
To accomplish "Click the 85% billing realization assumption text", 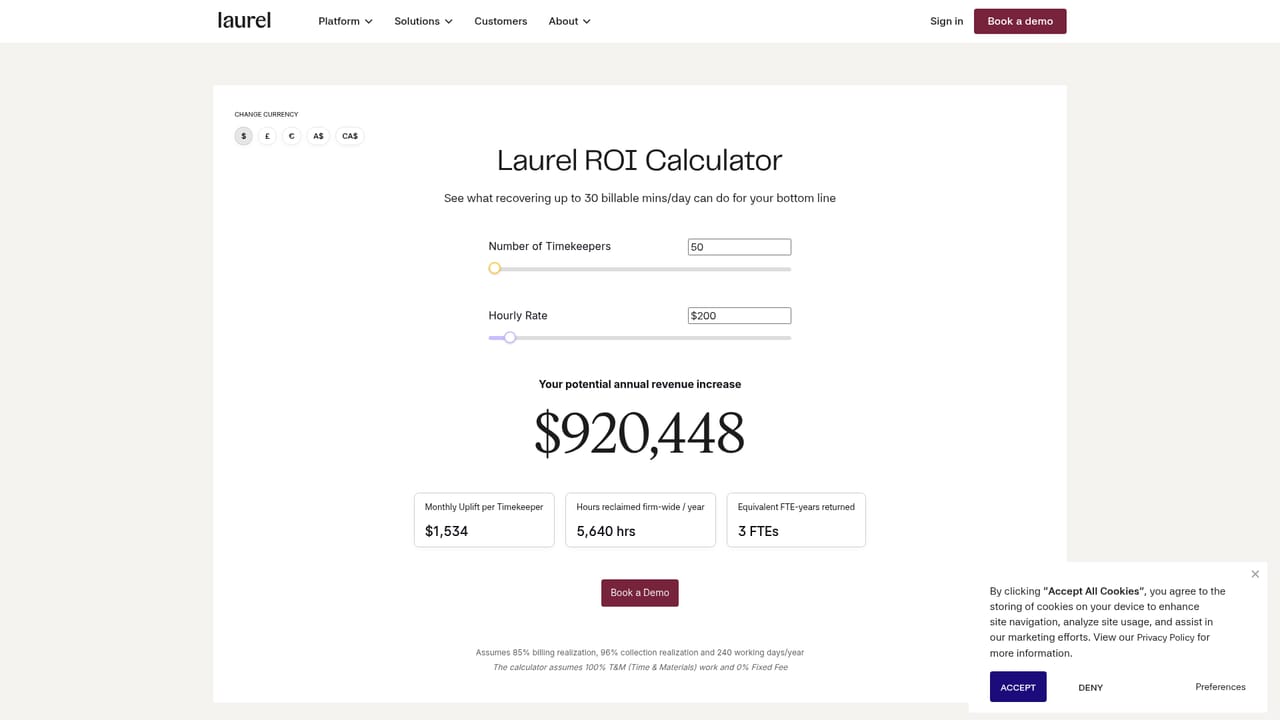I will tap(640, 652).
